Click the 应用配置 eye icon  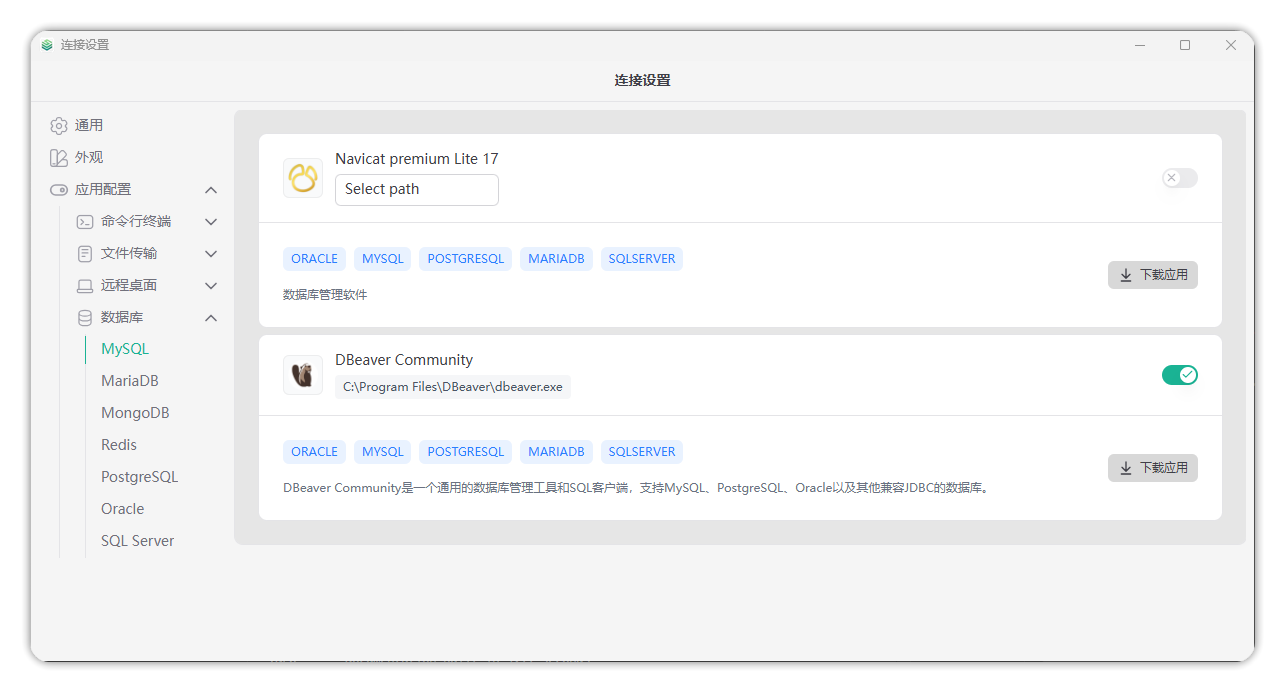coord(58,189)
